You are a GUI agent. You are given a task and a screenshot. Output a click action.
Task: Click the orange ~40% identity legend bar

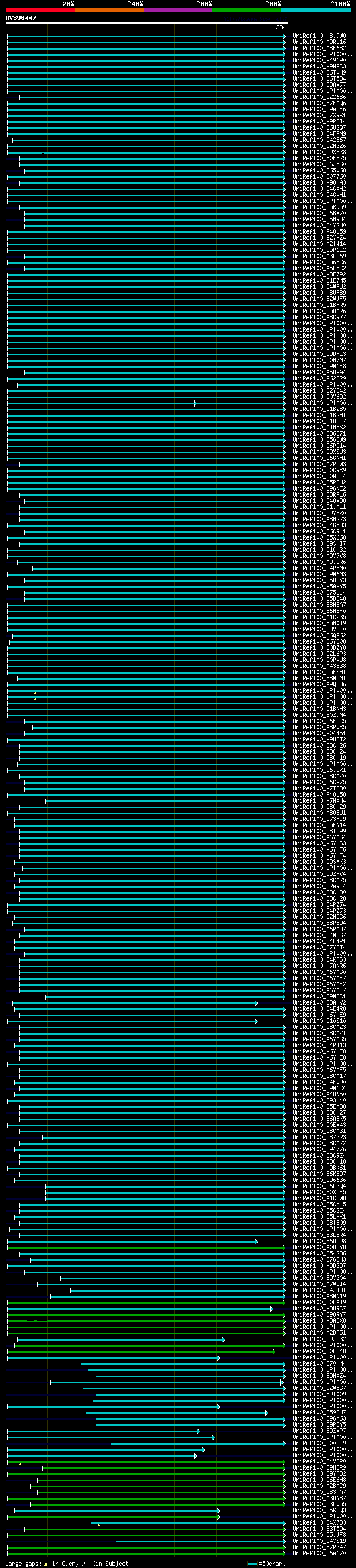click(109, 10)
